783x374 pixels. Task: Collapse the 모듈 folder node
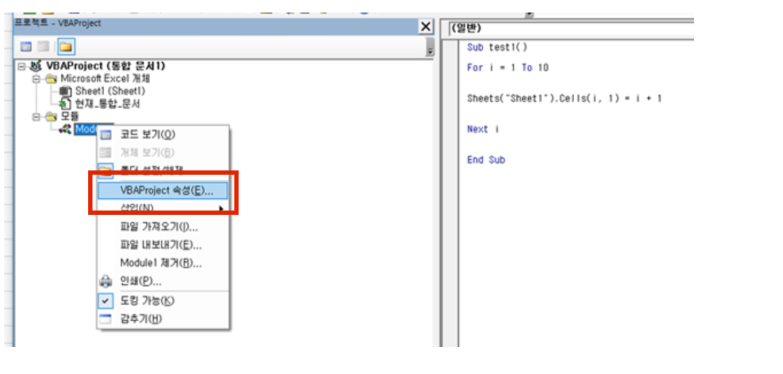36,117
